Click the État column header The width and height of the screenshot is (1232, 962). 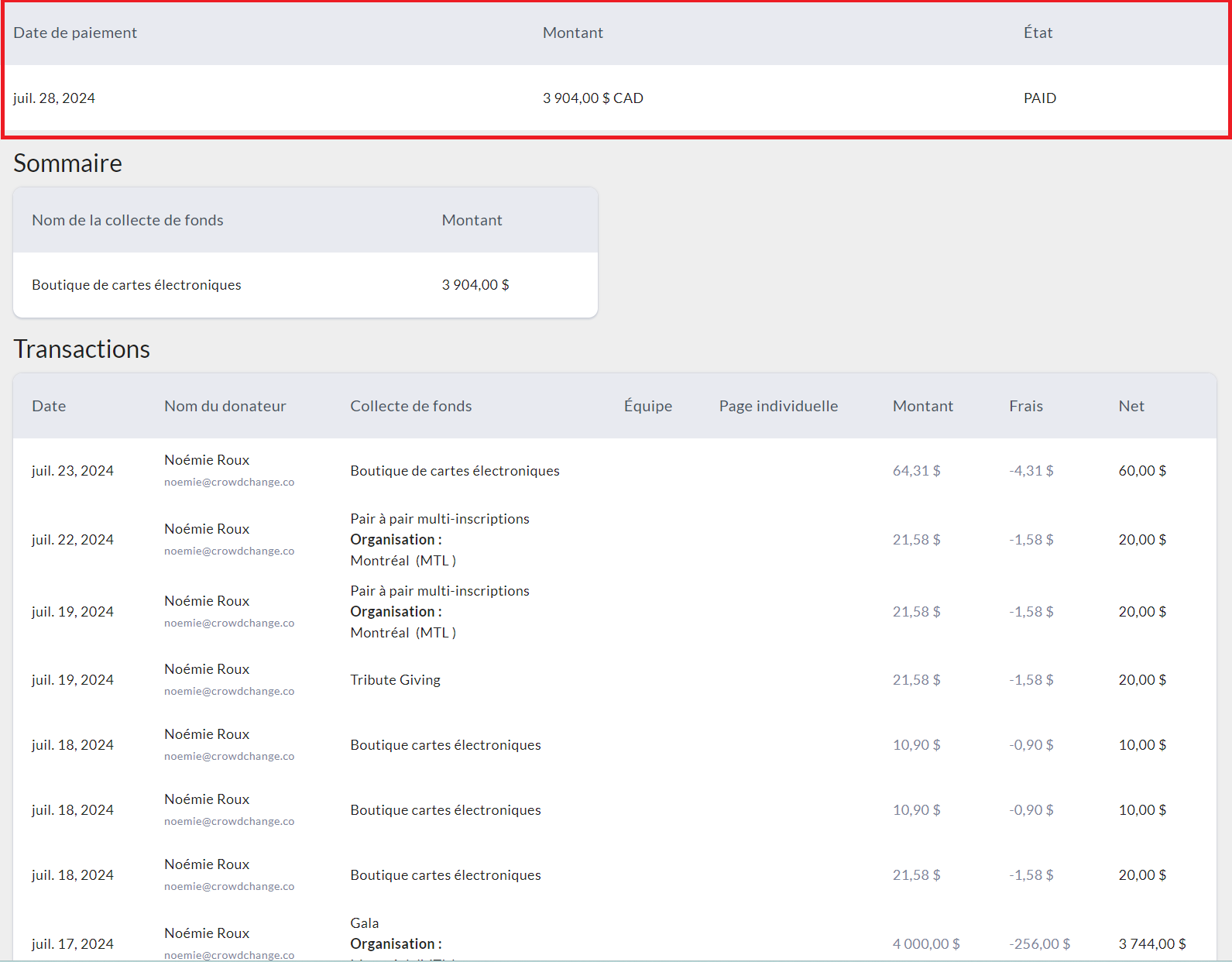[1038, 33]
